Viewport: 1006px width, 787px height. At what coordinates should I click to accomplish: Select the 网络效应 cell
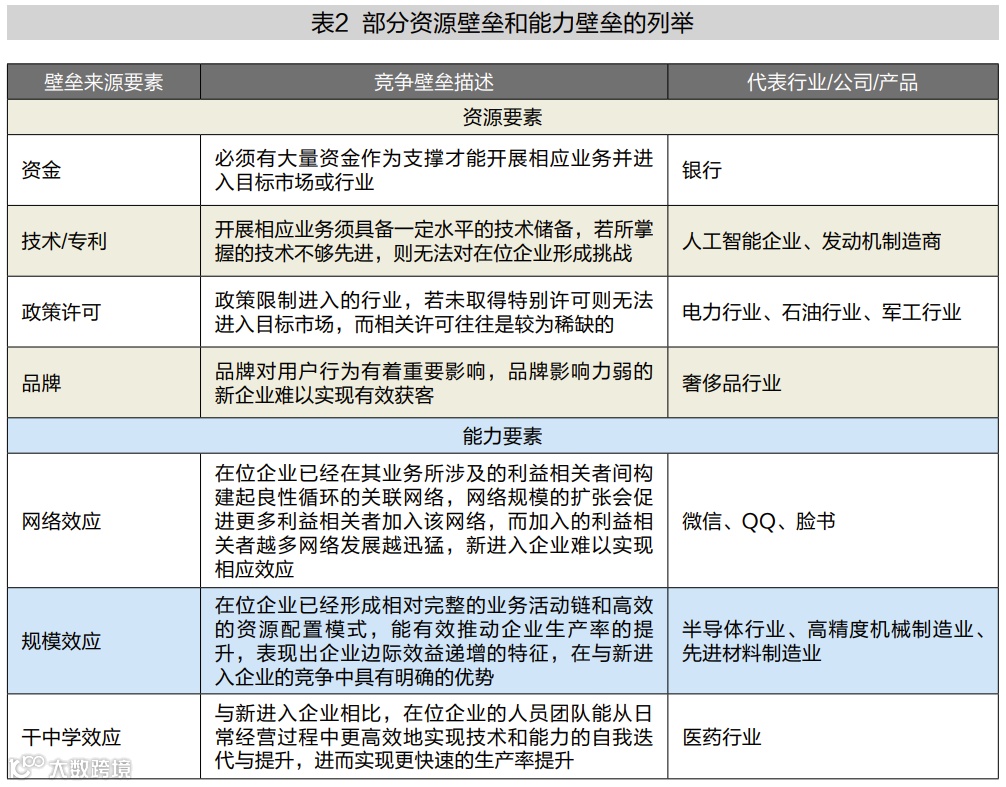[104, 521]
